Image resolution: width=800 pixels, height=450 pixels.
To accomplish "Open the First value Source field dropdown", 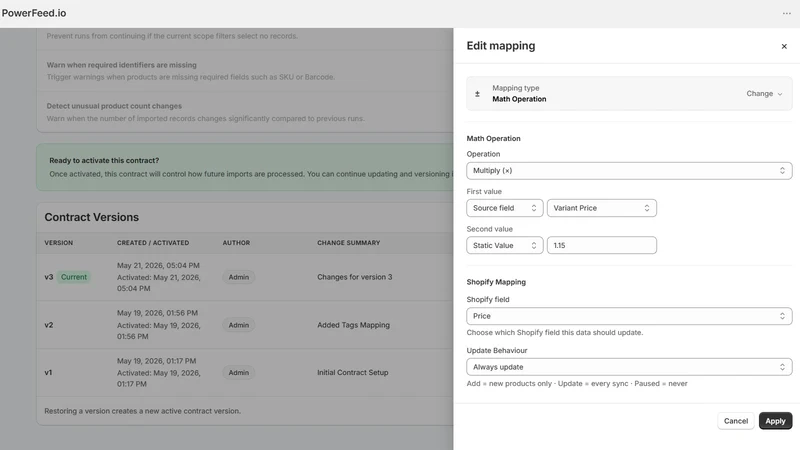I will click(x=505, y=208).
